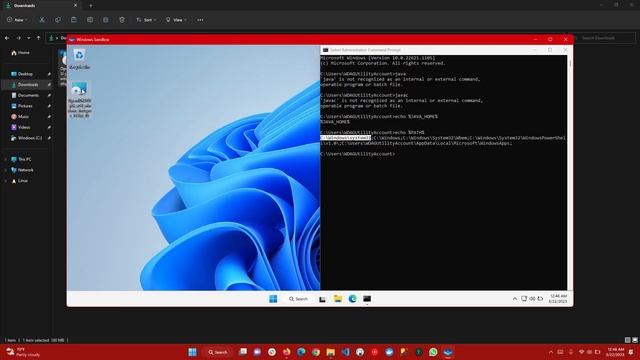This screenshot has height=360, width=640.
Task: Expand the Linux tree node
Action: coord(5,180)
